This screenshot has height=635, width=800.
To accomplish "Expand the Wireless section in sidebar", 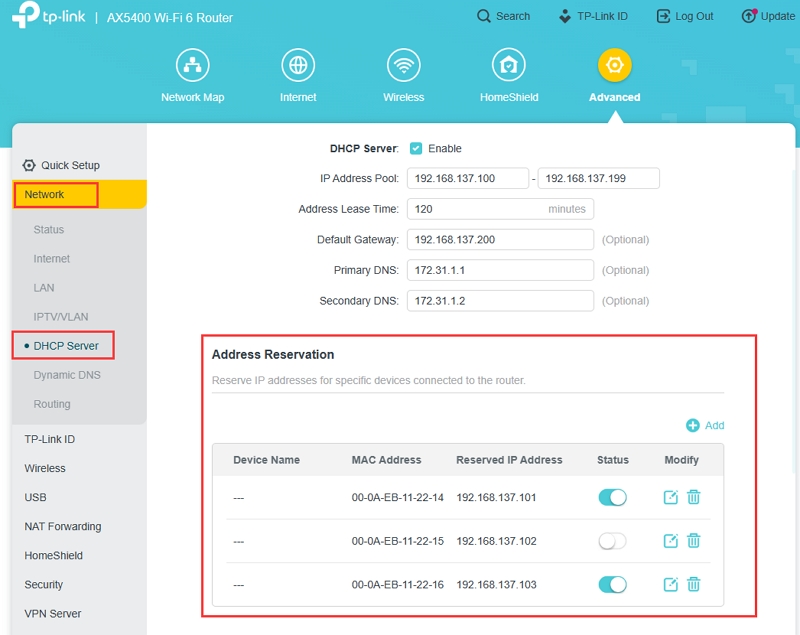I will click(45, 469).
